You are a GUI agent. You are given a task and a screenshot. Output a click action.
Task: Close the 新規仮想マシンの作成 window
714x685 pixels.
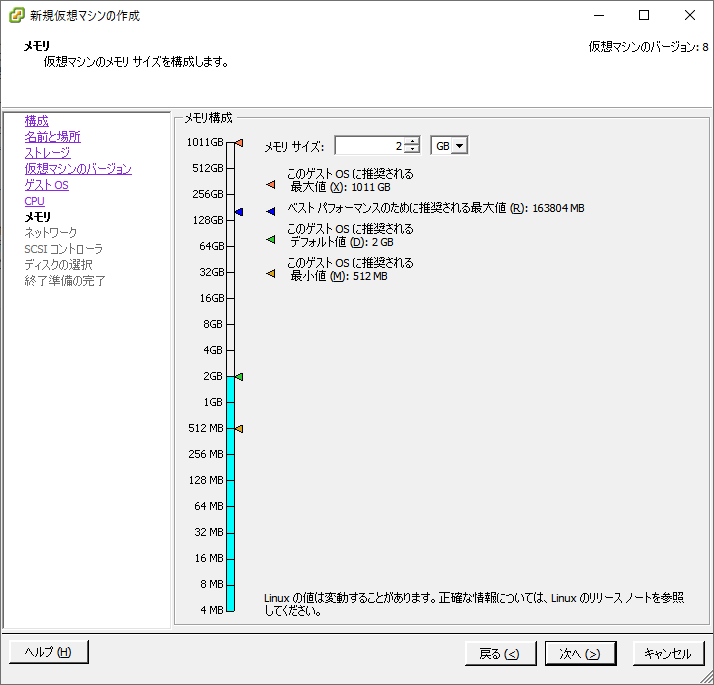[x=690, y=15]
